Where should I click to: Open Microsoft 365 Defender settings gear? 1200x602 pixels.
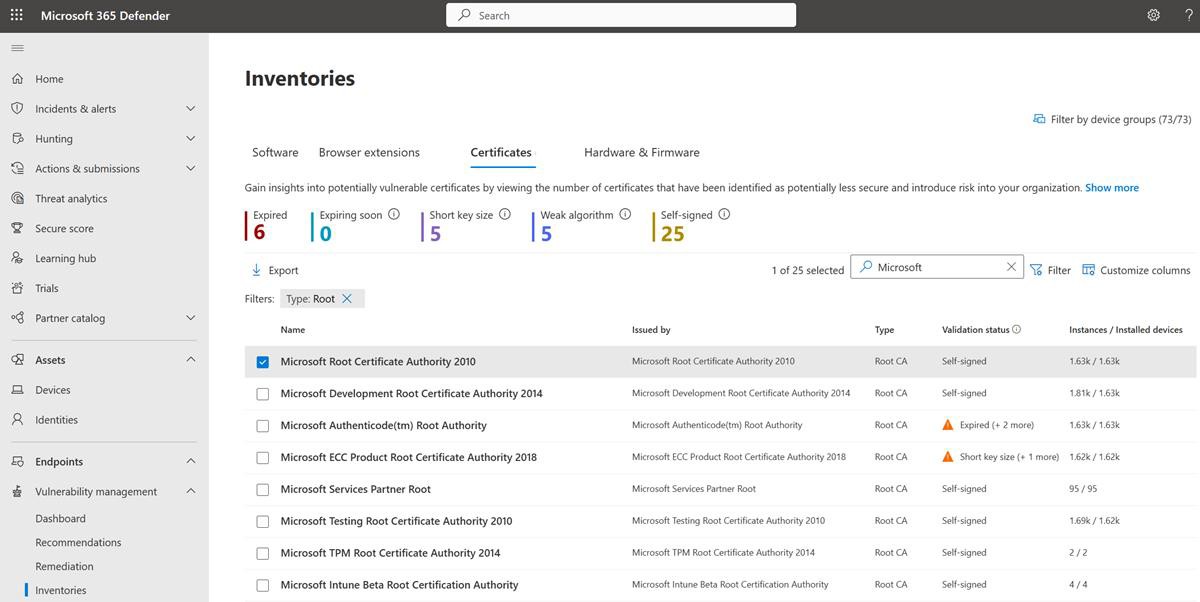[x=1153, y=15]
